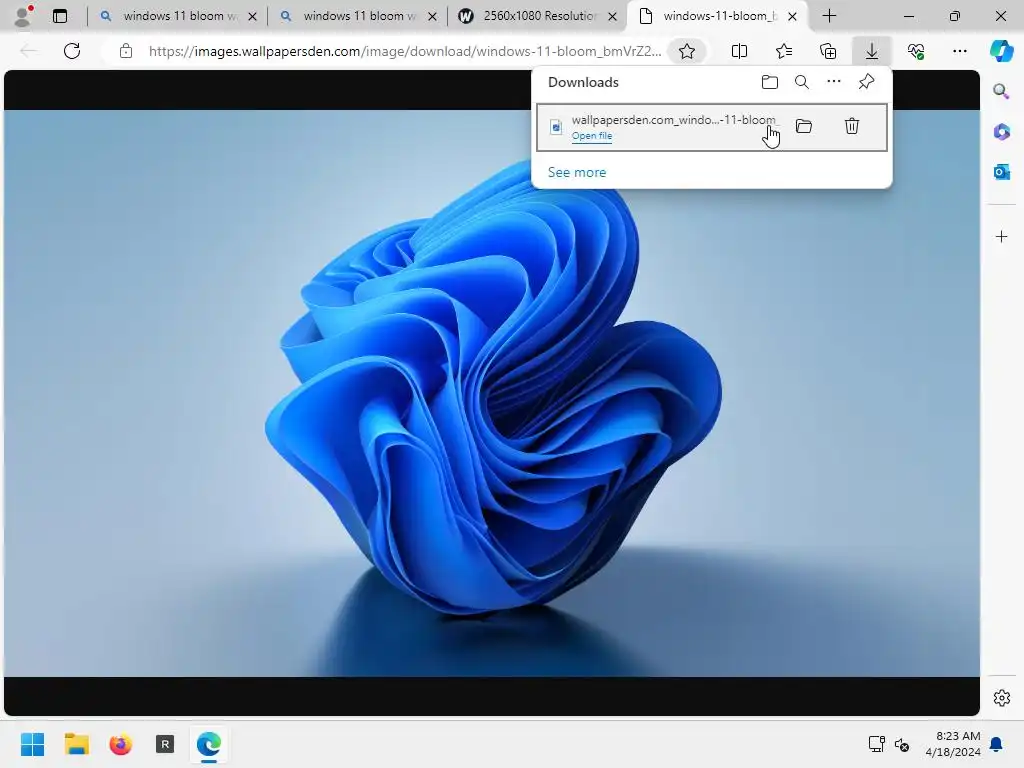Launch Copilot from the sidebar top
This screenshot has width=1024, height=768.
pyautogui.click(x=1001, y=51)
